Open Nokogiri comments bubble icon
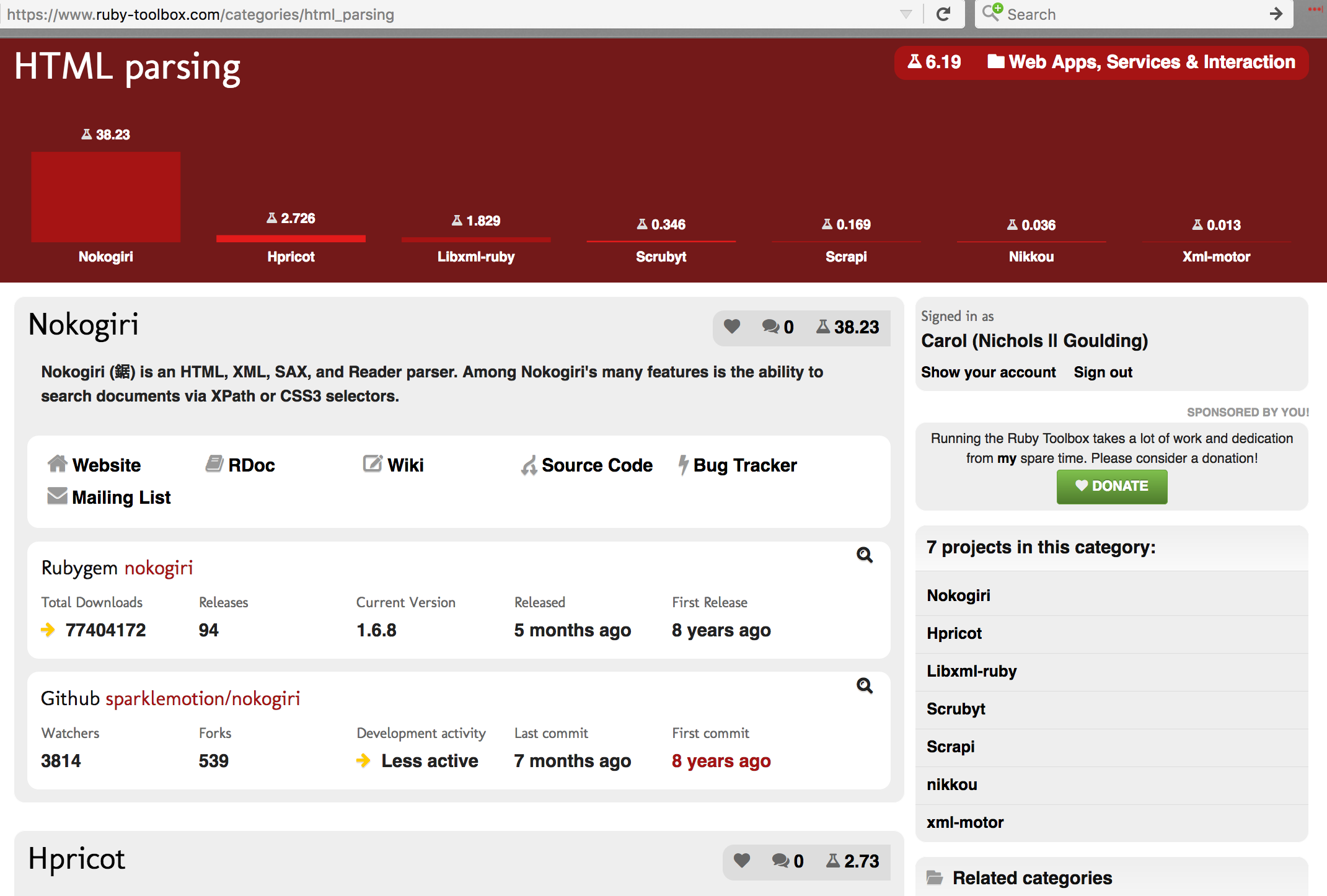This screenshot has width=1327, height=896. [x=771, y=327]
